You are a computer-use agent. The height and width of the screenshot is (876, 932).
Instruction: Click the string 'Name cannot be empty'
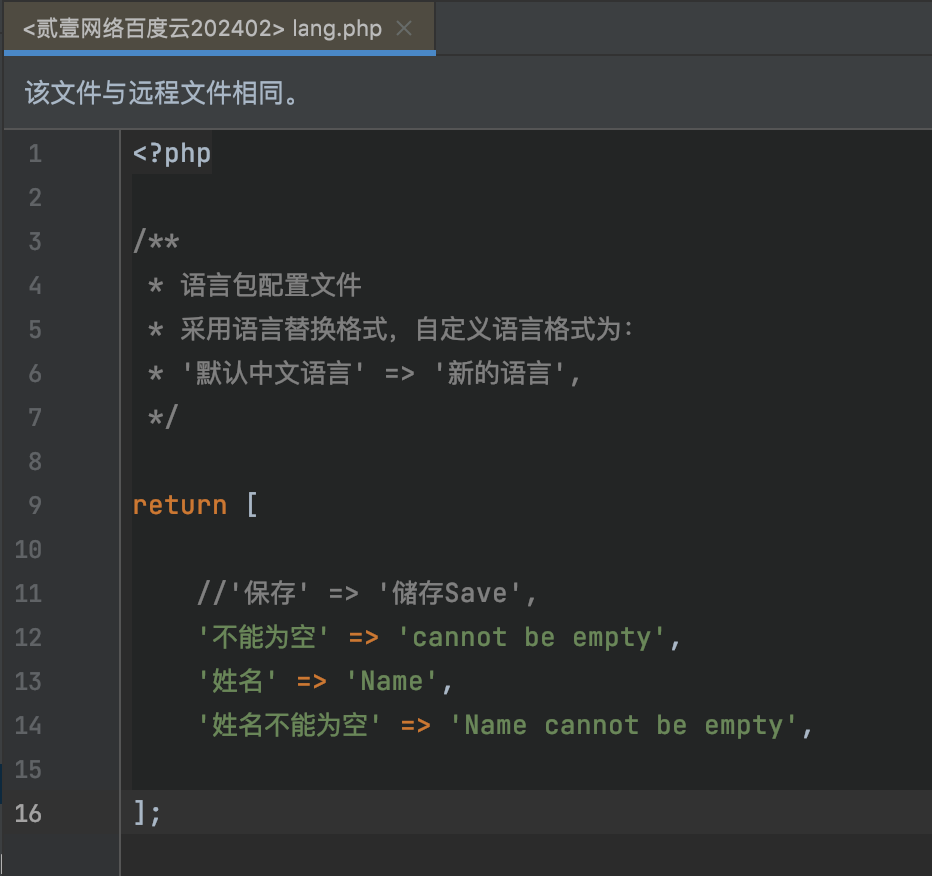(624, 725)
